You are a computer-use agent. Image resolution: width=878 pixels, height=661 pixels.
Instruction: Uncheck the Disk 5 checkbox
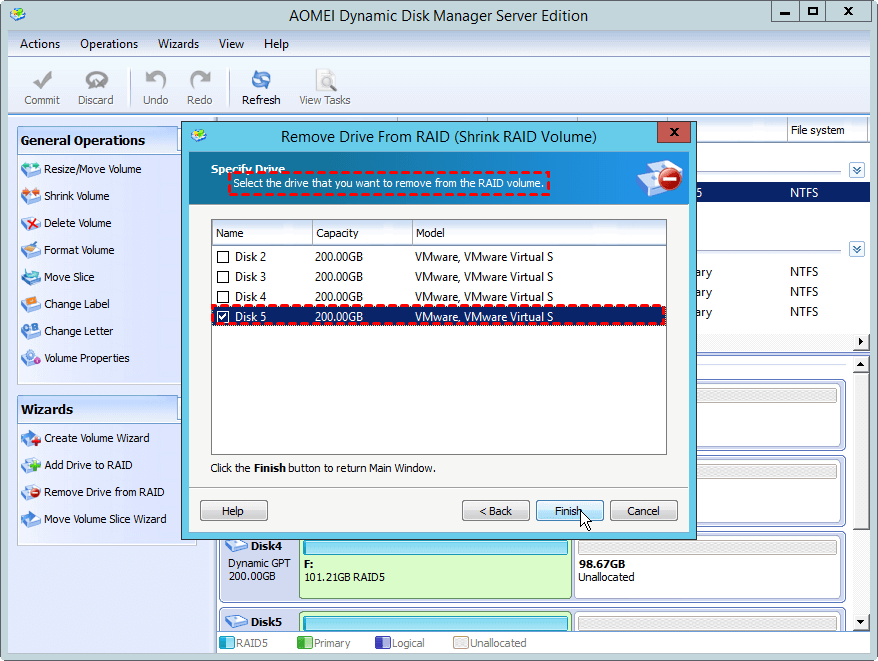[223, 317]
